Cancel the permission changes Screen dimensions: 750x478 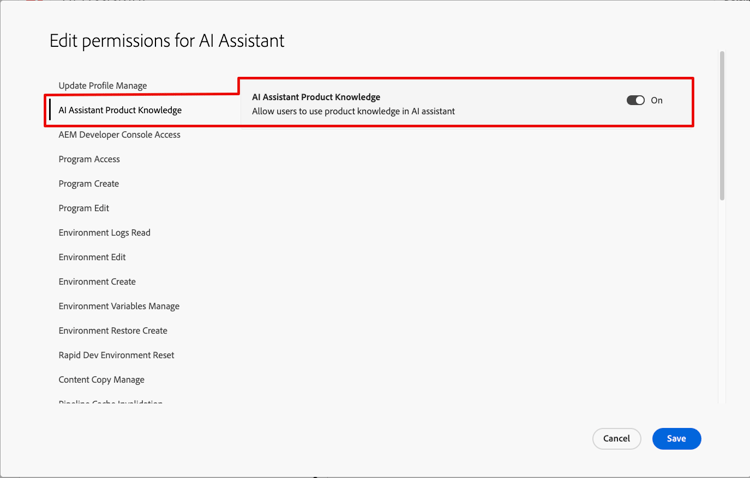616,438
